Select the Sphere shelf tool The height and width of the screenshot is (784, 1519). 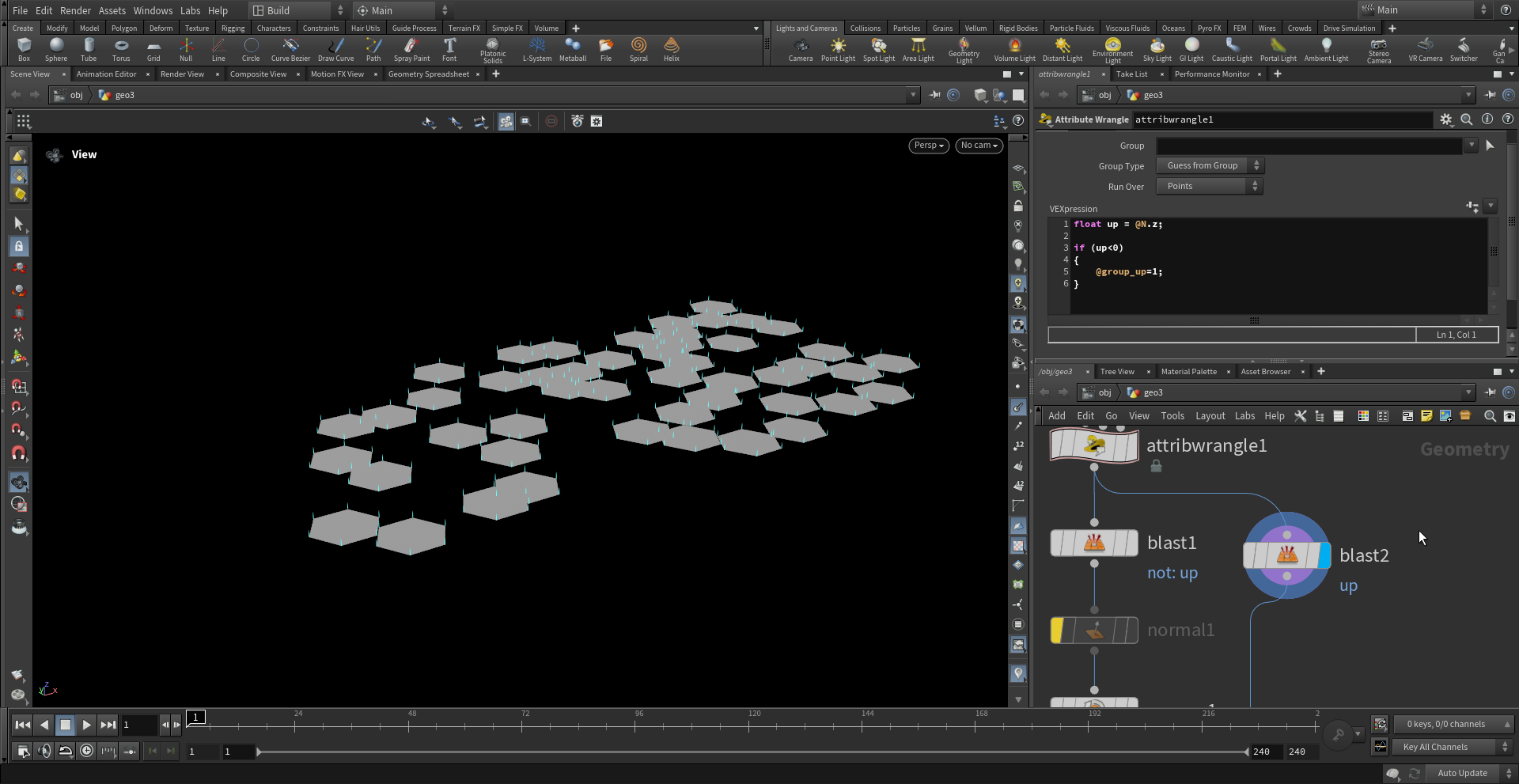(x=56, y=49)
